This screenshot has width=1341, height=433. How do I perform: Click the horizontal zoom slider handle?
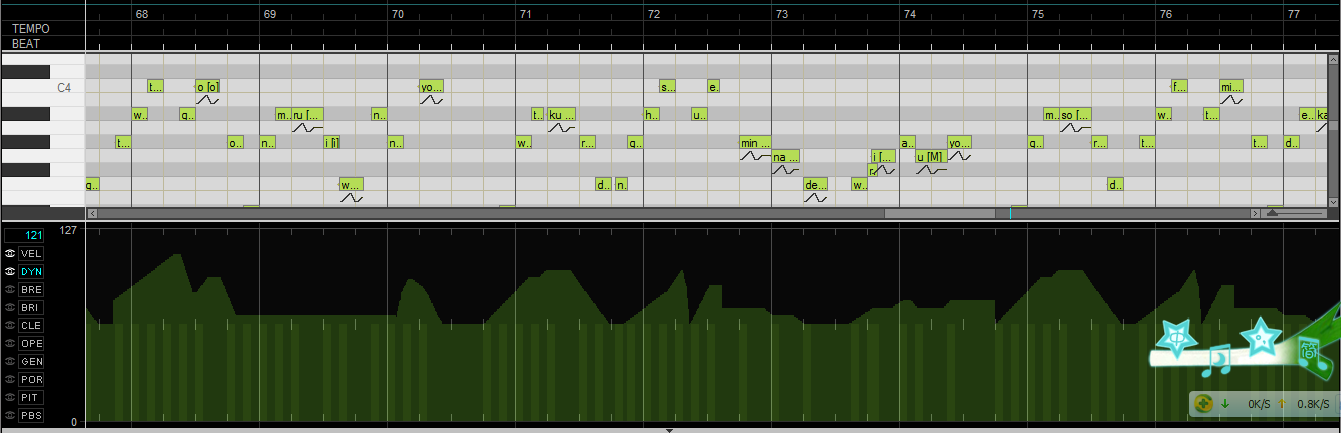click(x=1273, y=213)
